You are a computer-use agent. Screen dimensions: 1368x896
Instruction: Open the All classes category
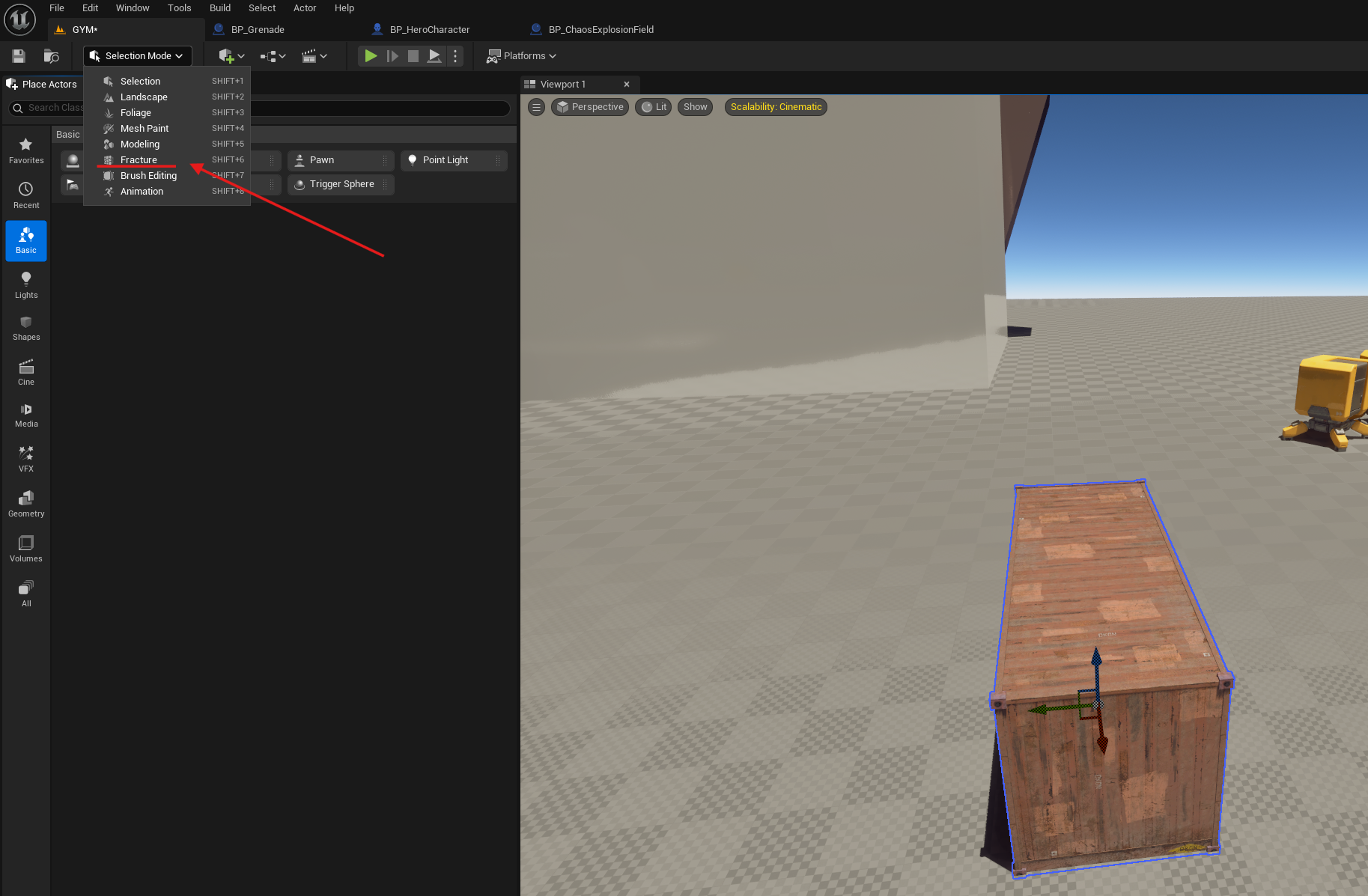tap(26, 594)
